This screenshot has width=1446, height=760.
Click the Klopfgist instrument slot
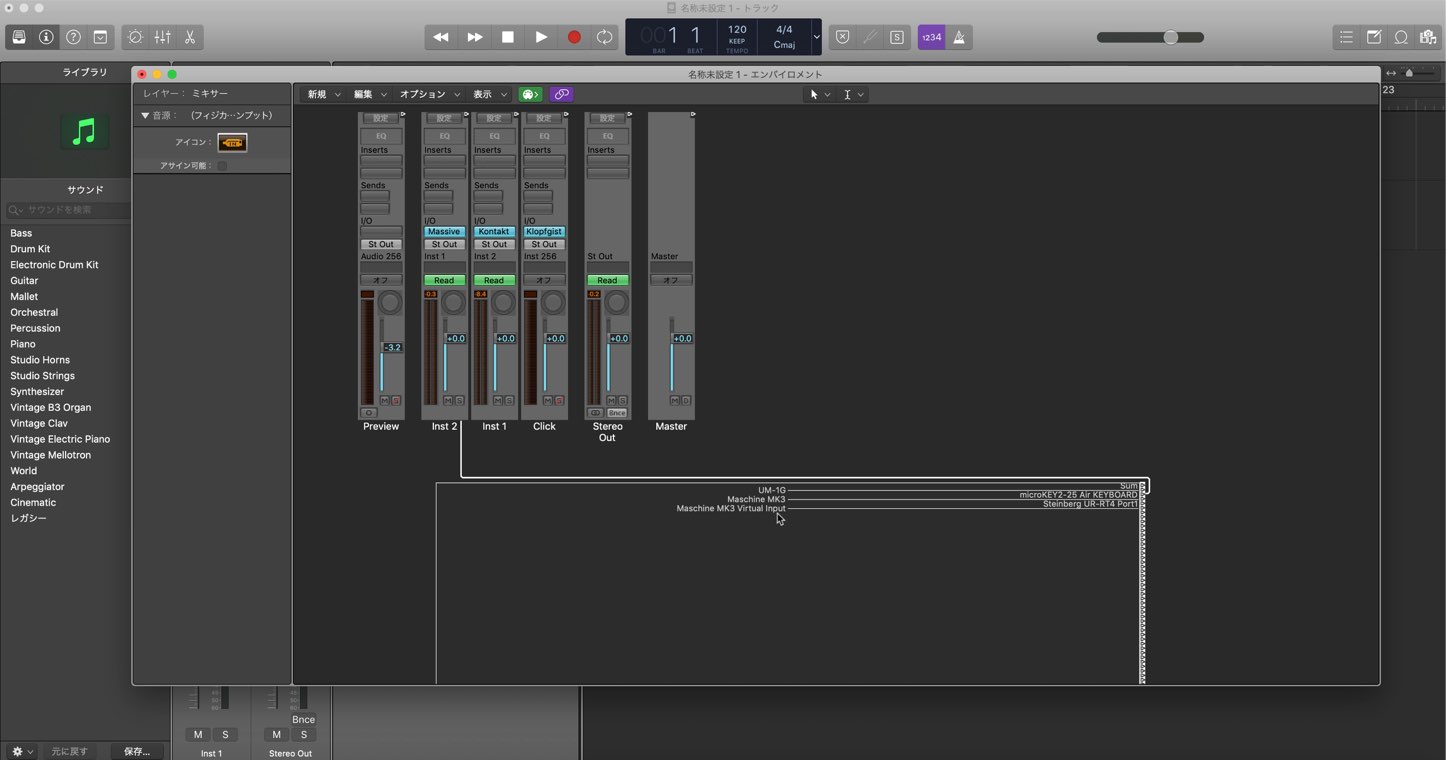pyautogui.click(x=544, y=232)
